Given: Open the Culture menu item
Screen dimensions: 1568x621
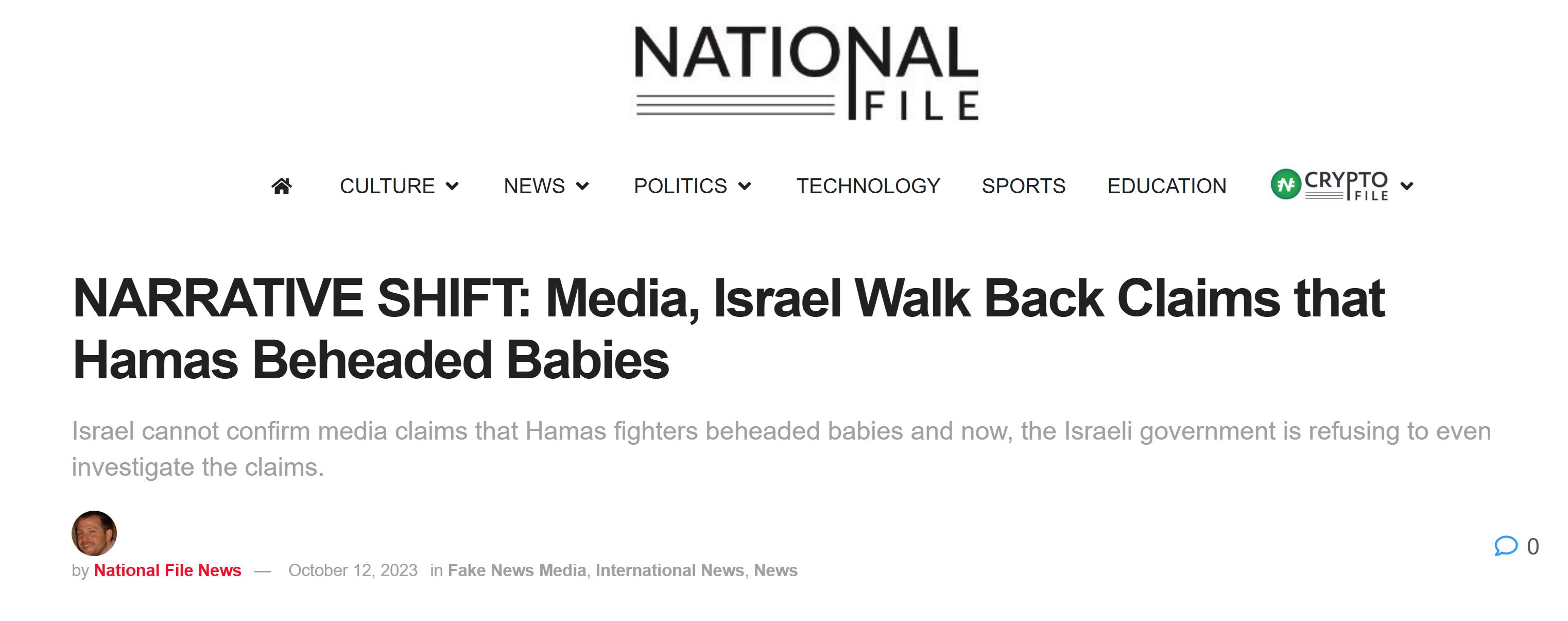Looking at the screenshot, I should click(x=387, y=186).
